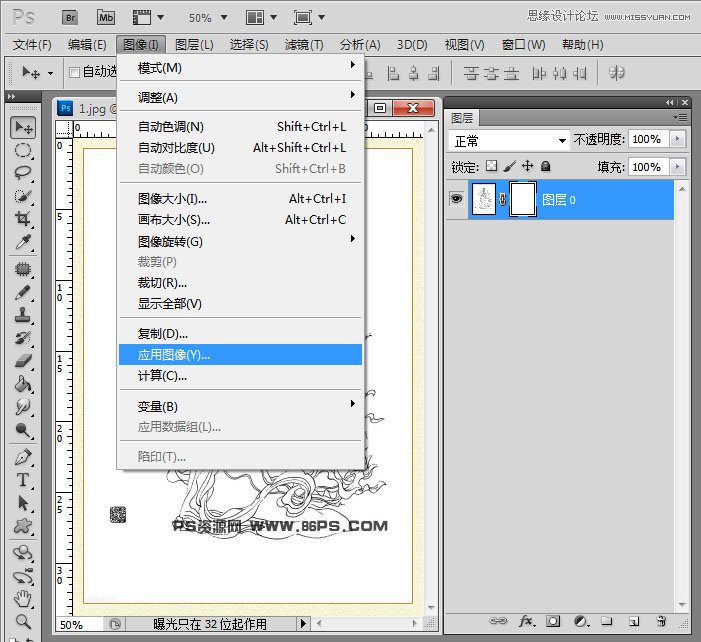
Task: Select the Healing Brush tool
Action: pyautogui.click(x=23, y=269)
